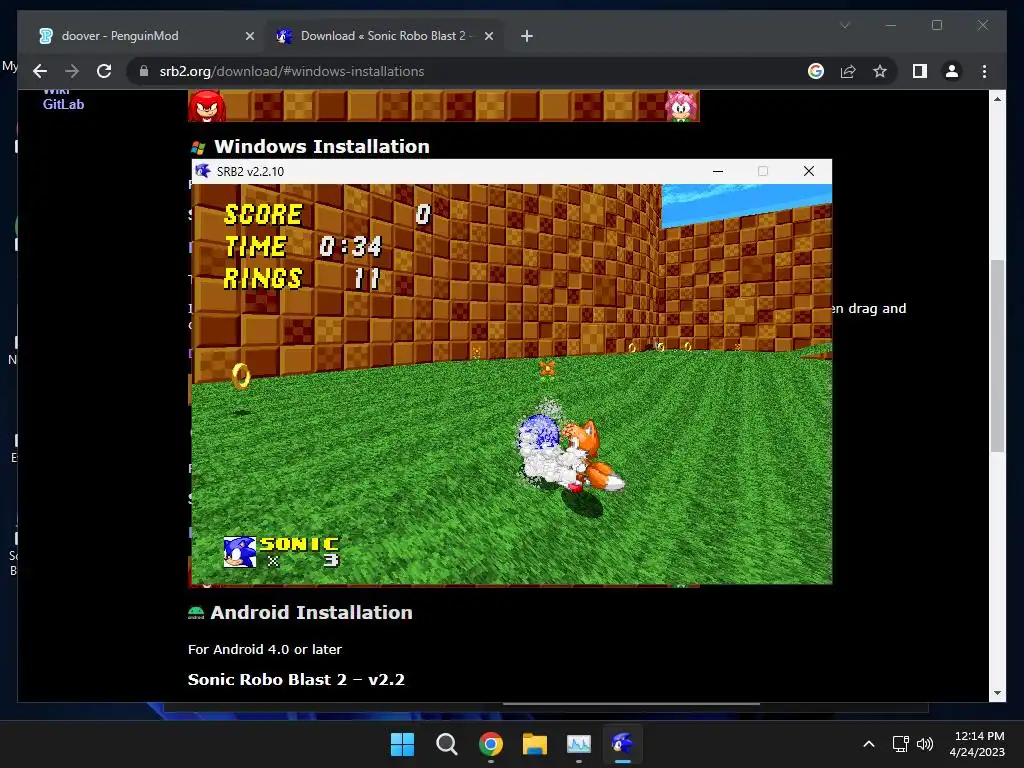This screenshot has height=768, width=1024.
Task: Click the orange flower on grass
Action: point(547,369)
